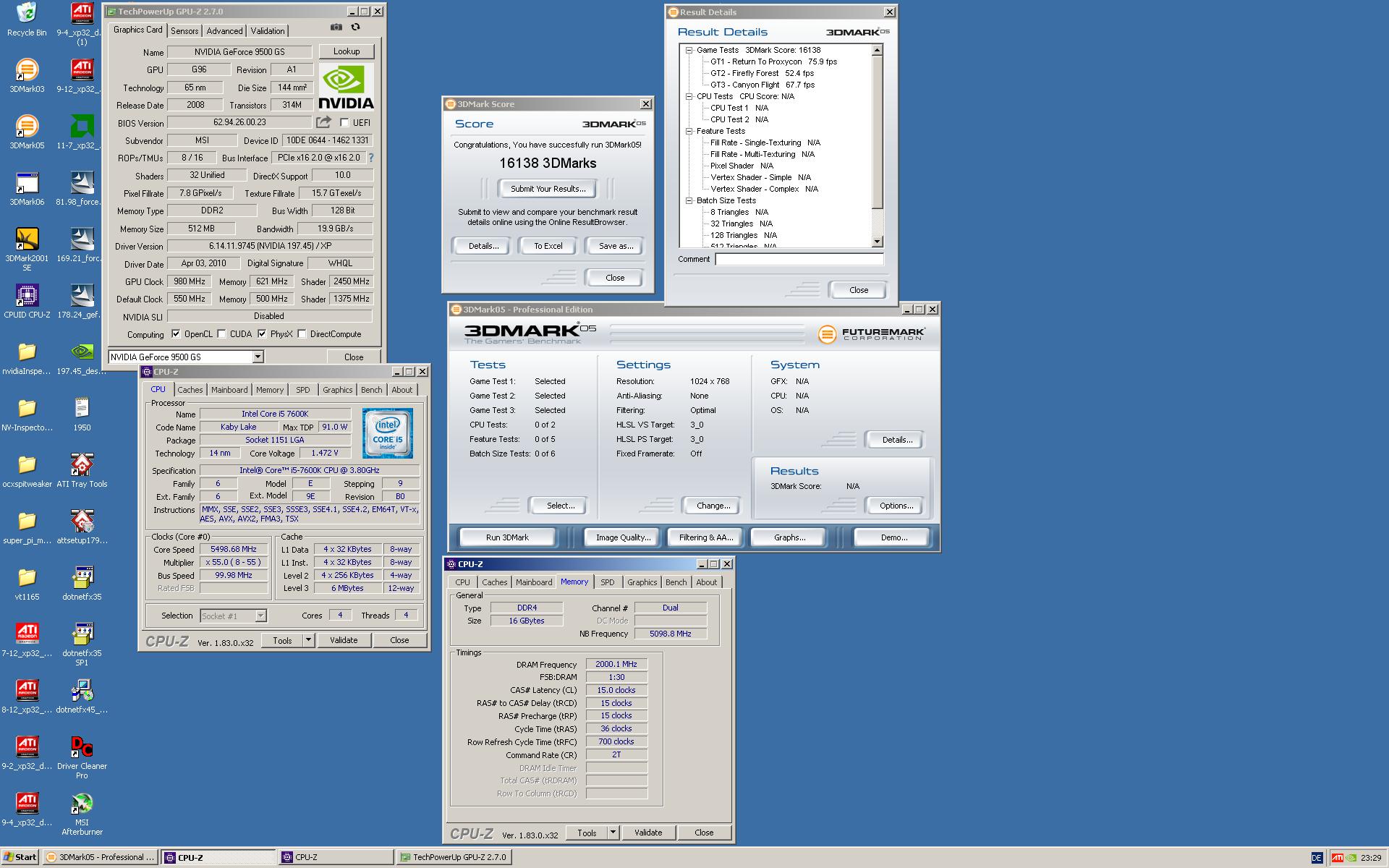Open the SPD tab in CPU-Z Memory window
This screenshot has width=1389, height=868.
(x=608, y=582)
